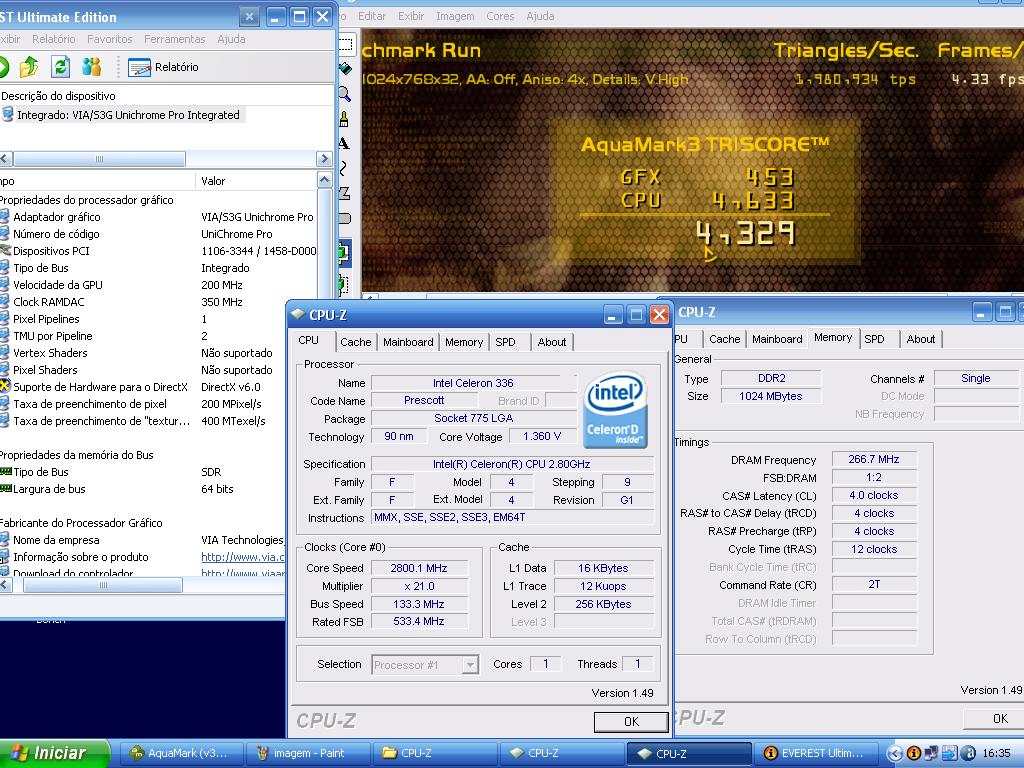Click the Suporte de Hardware DirectX icon
This screenshot has width=1024, height=768.
coord(5,387)
